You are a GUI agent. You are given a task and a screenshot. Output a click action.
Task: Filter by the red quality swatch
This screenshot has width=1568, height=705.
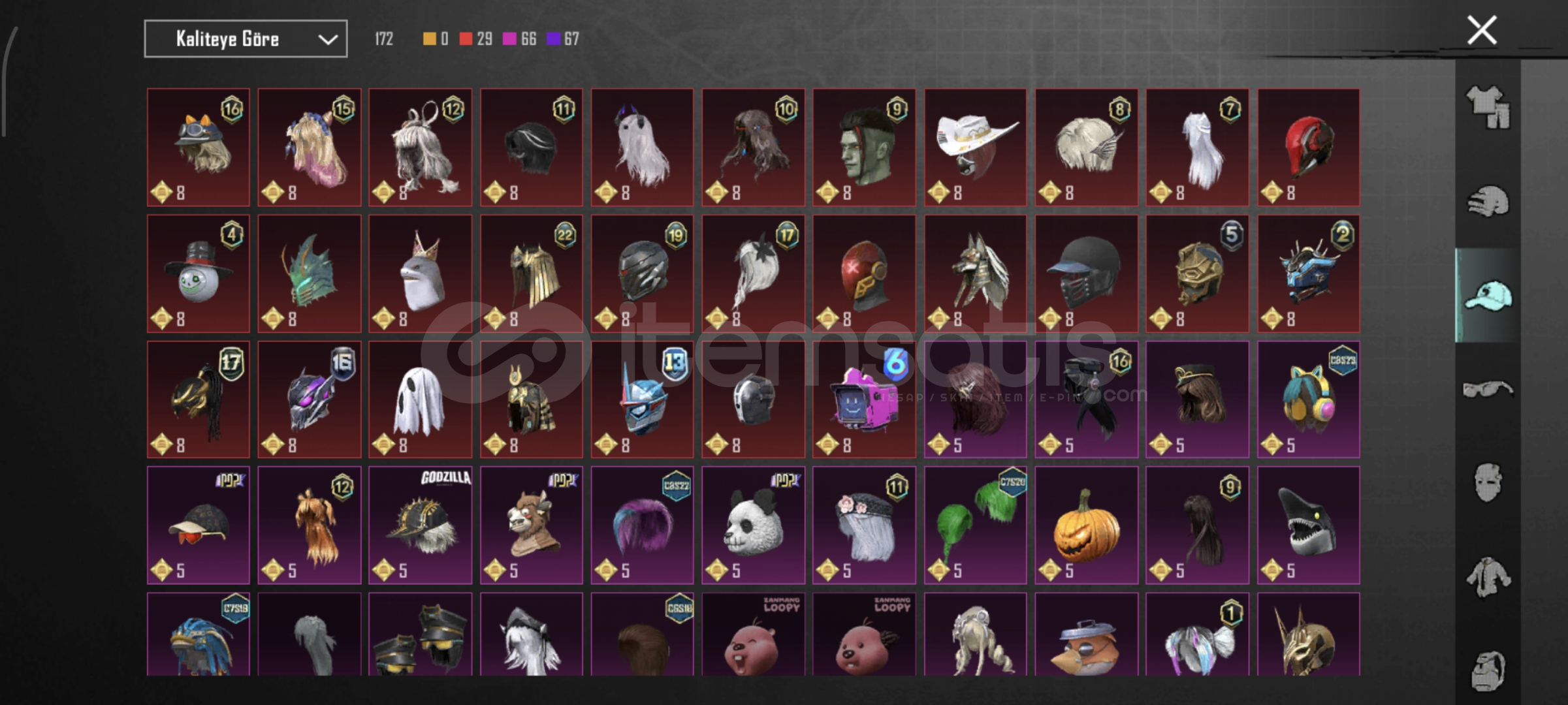pos(466,39)
